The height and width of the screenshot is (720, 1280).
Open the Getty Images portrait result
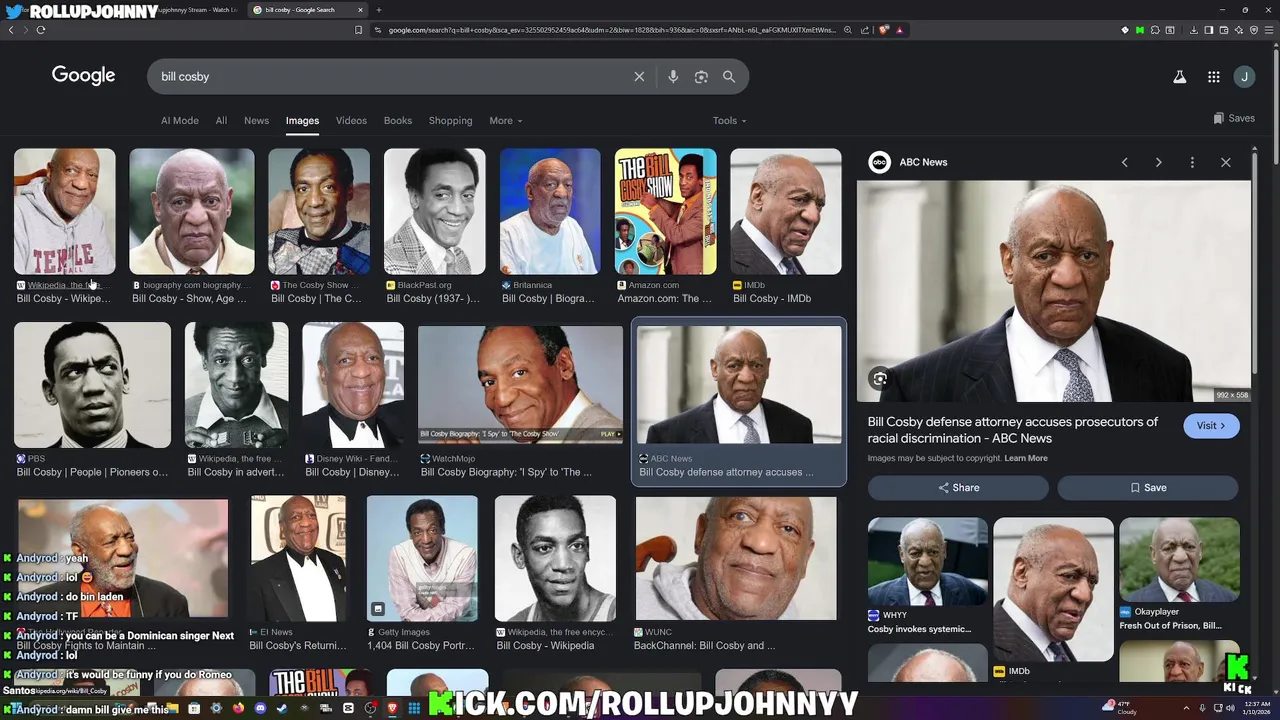422,558
